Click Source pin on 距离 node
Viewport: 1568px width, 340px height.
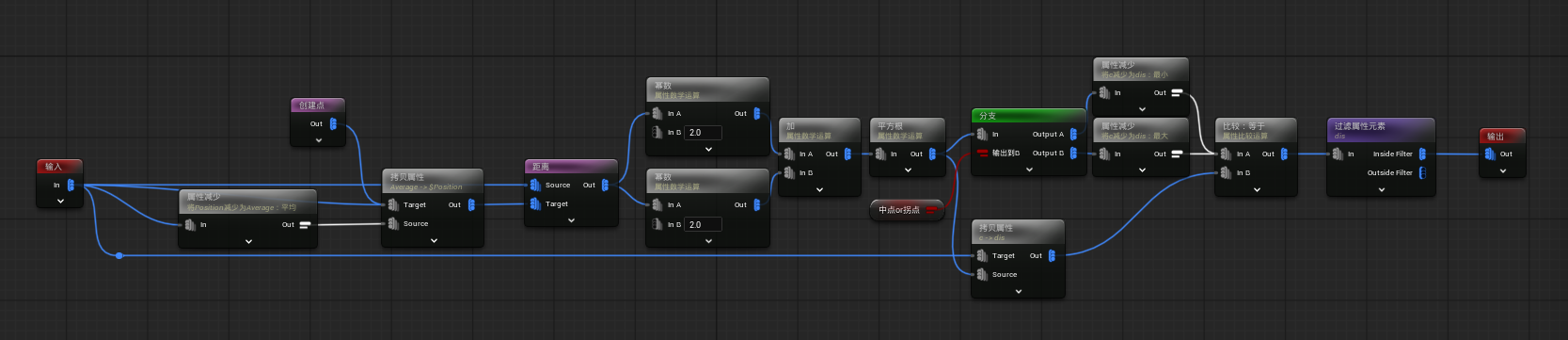click(535, 185)
